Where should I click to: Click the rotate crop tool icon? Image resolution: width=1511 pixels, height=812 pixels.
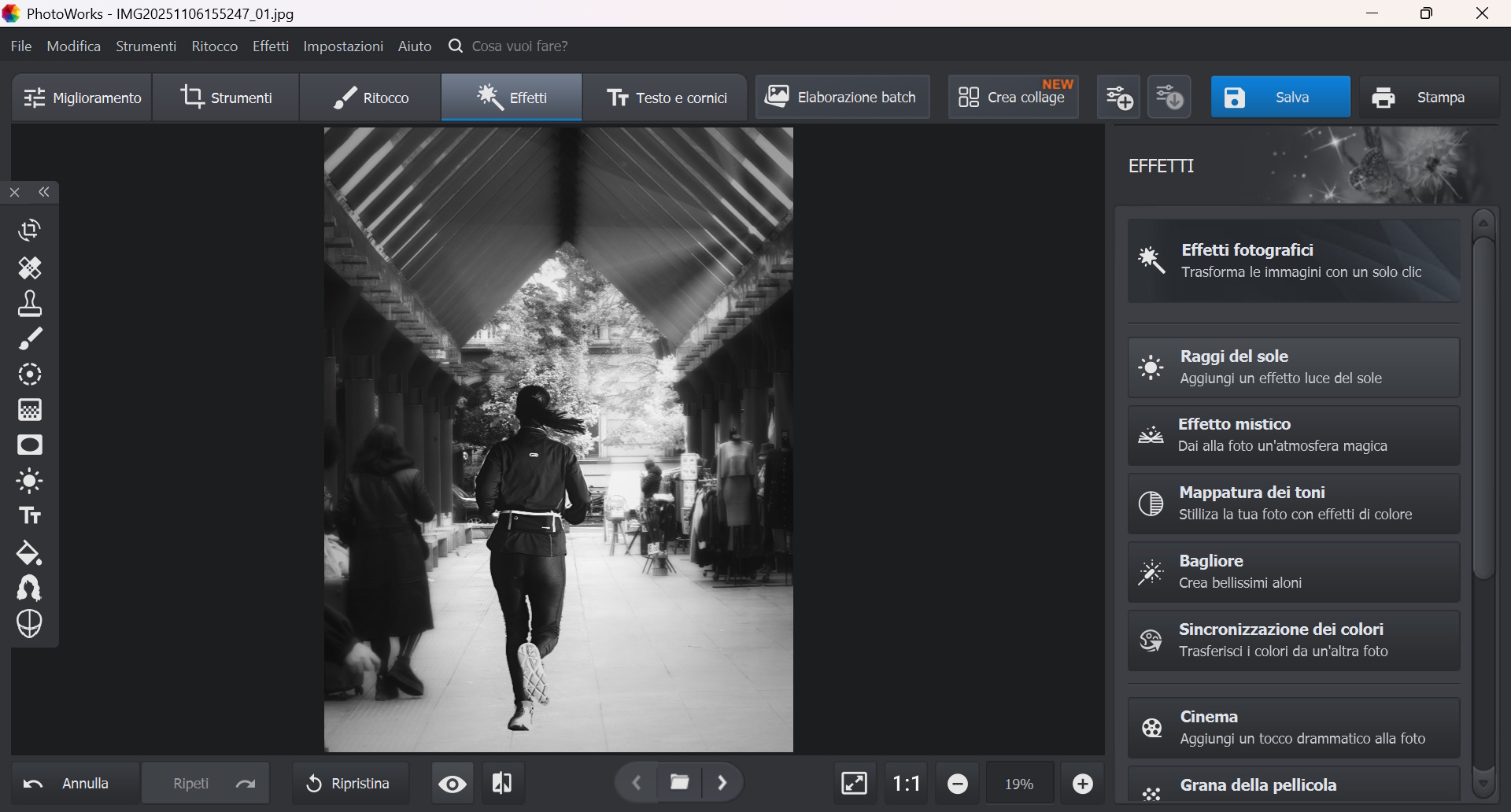pyautogui.click(x=30, y=230)
